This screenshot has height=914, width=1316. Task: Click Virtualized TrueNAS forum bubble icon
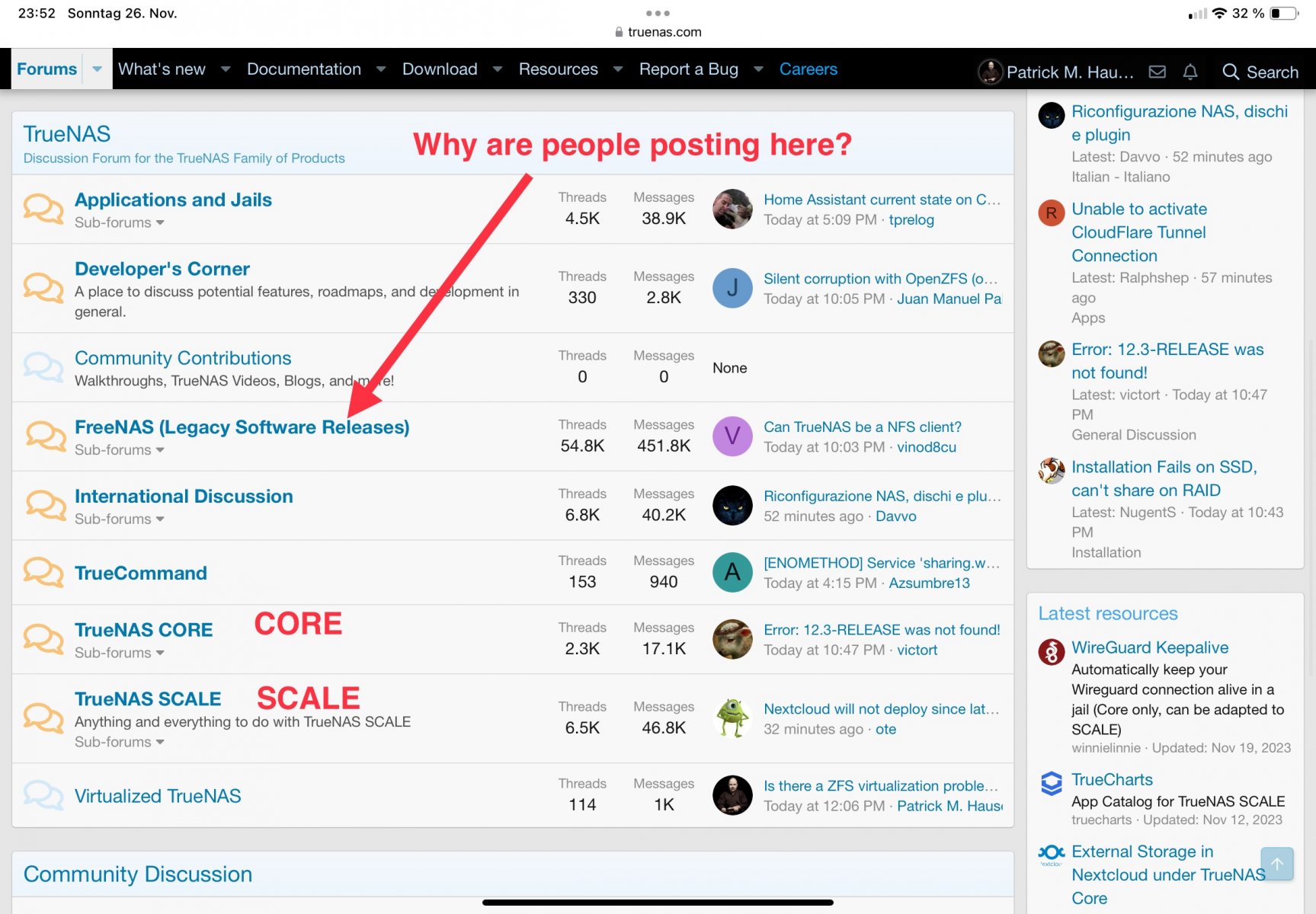(x=43, y=795)
